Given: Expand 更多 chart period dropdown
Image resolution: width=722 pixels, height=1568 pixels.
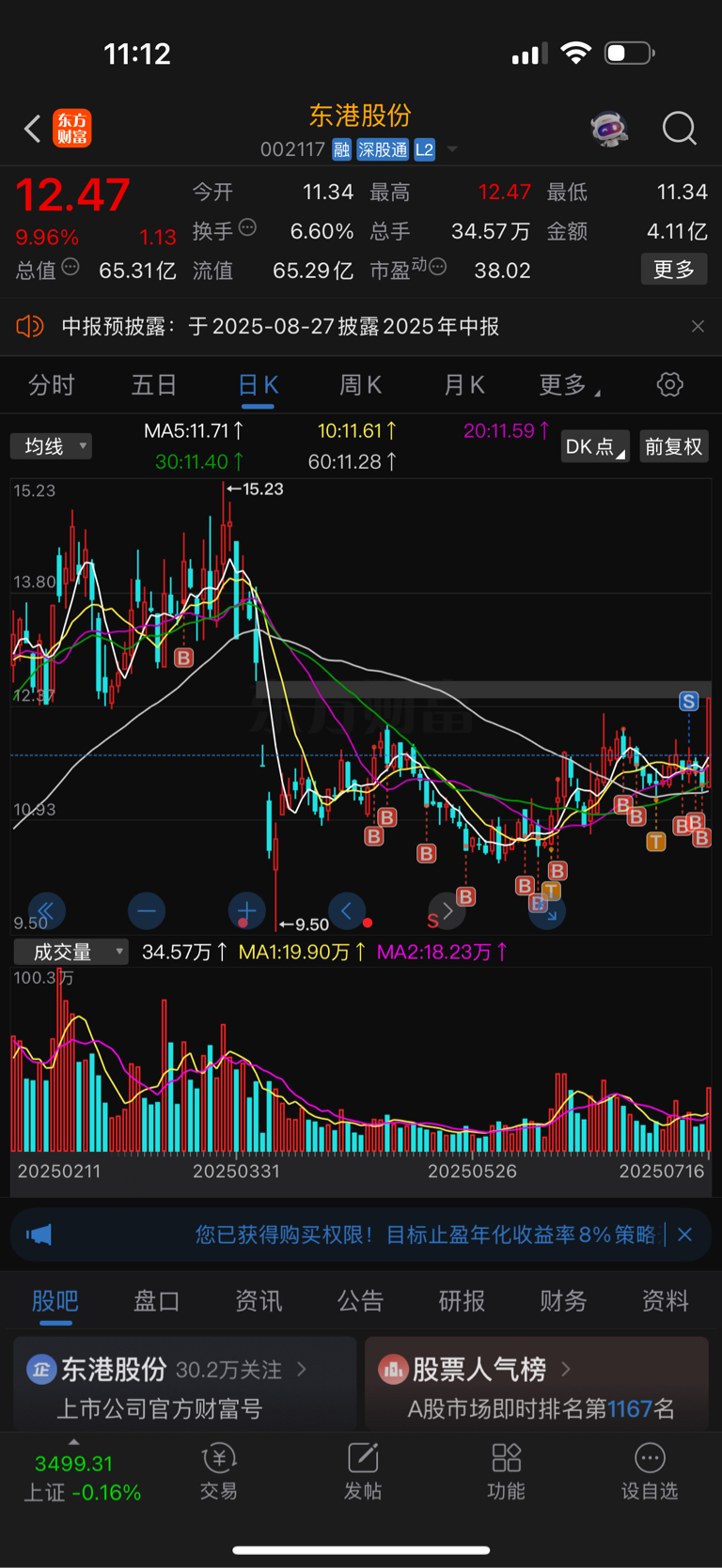Looking at the screenshot, I should 570,385.
